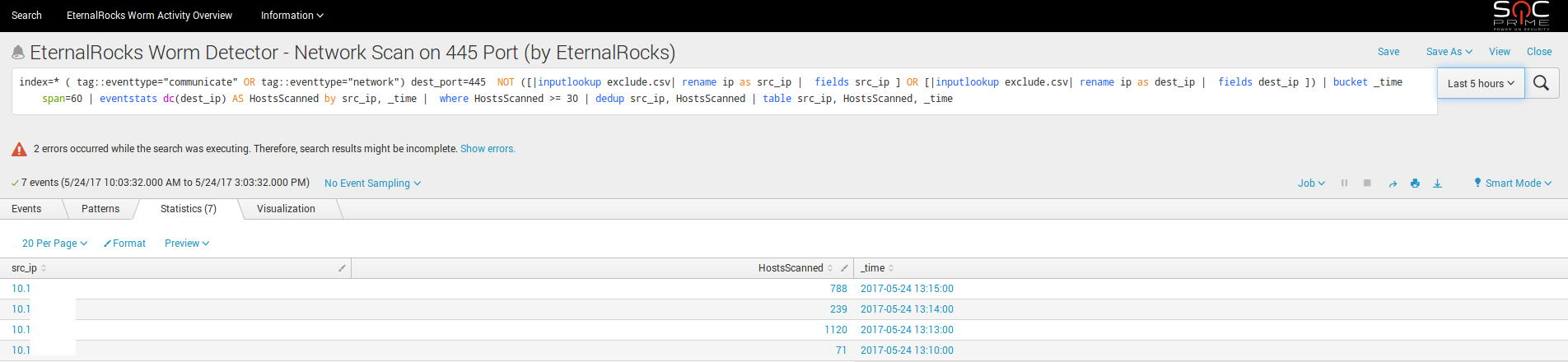Export results with the download icon

[1437, 183]
